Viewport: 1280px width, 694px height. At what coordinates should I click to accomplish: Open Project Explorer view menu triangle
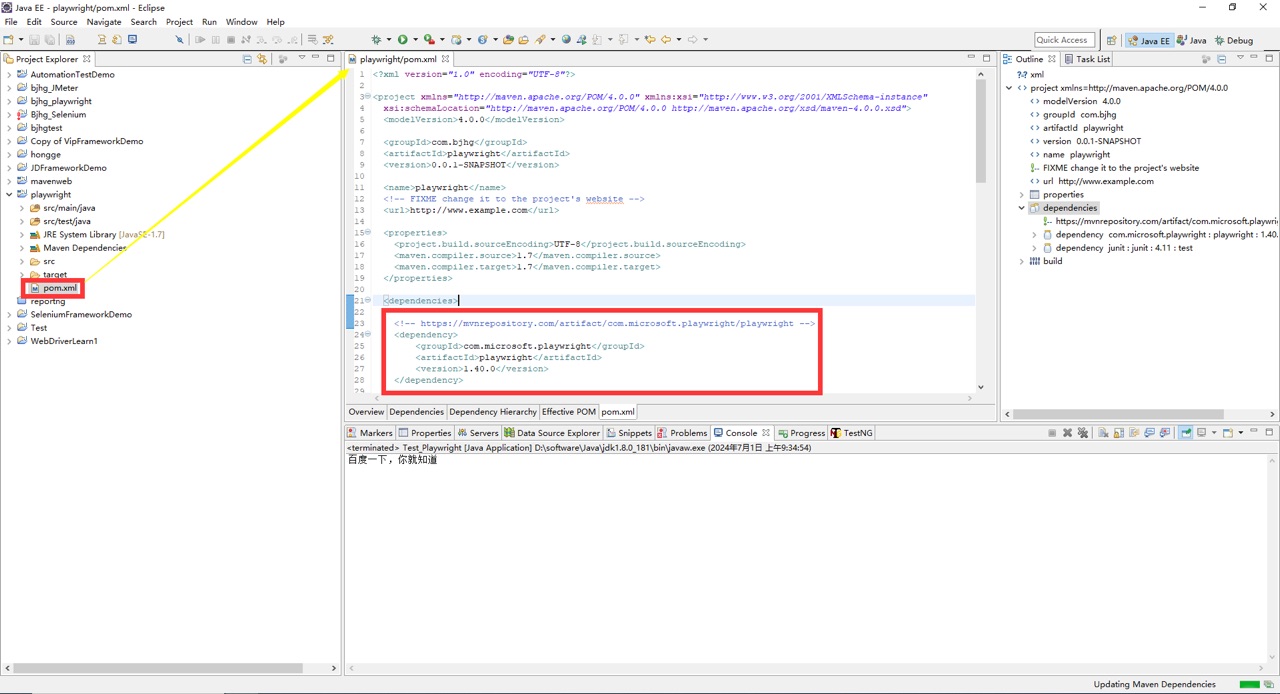tap(301, 58)
